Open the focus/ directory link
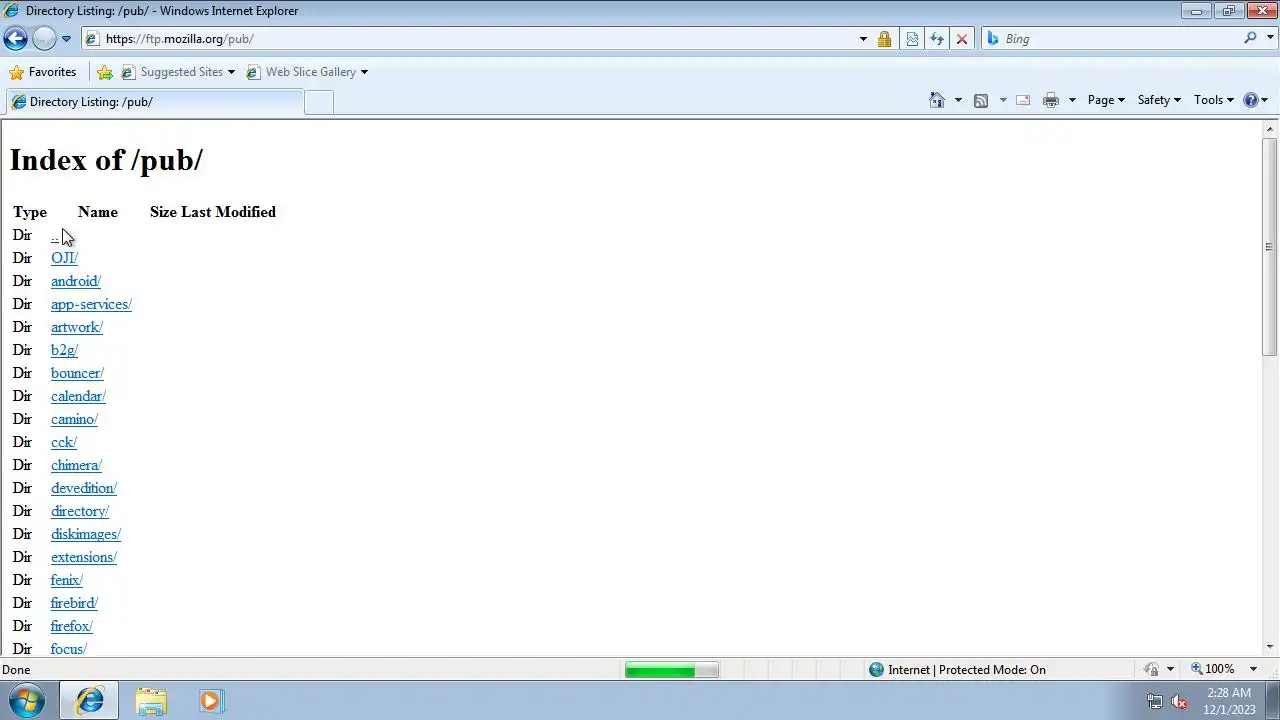Image resolution: width=1280 pixels, height=720 pixels. pyautogui.click(x=69, y=649)
